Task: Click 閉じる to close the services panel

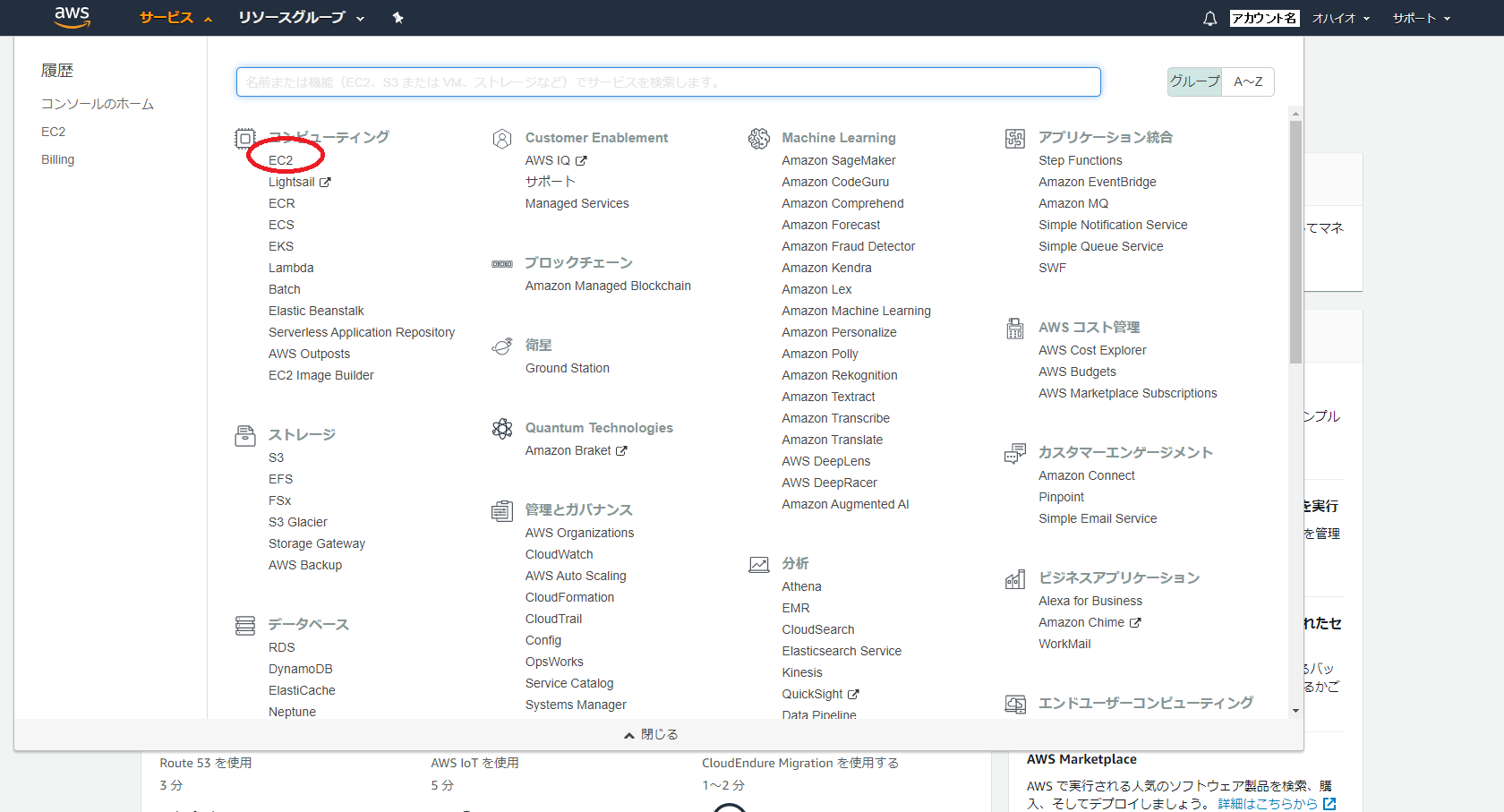Action: click(651, 733)
